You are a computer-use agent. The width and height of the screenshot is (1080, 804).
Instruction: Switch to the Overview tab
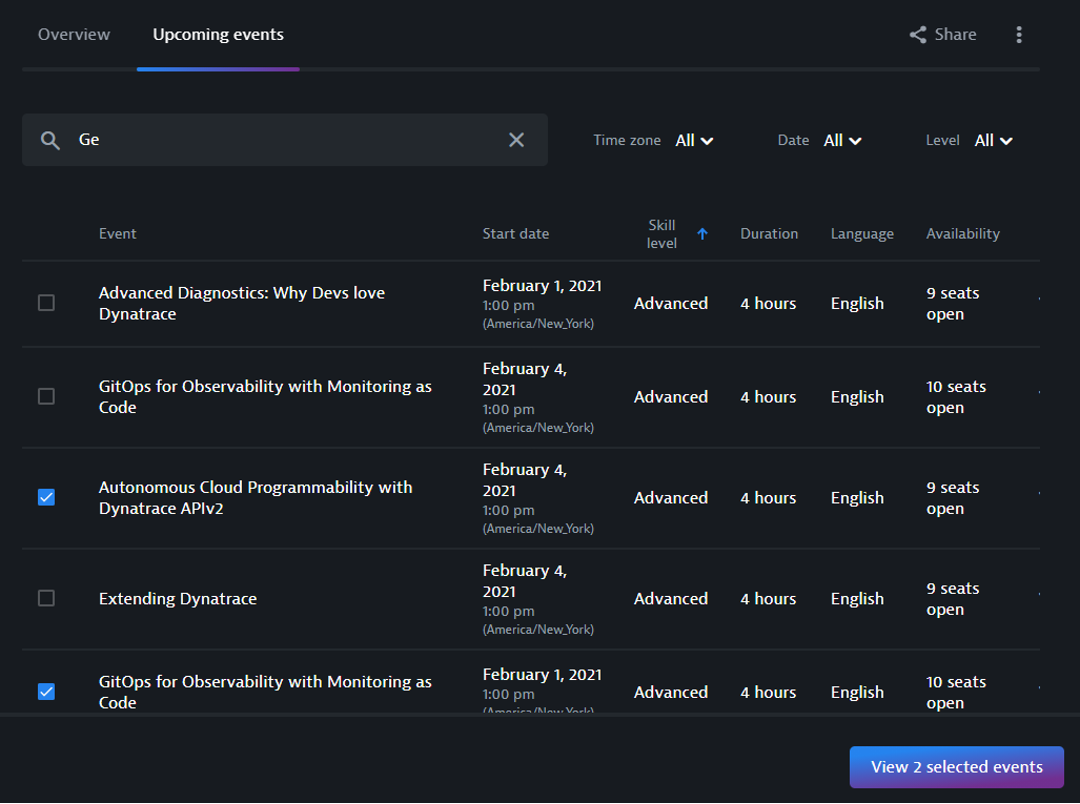(x=74, y=34)
